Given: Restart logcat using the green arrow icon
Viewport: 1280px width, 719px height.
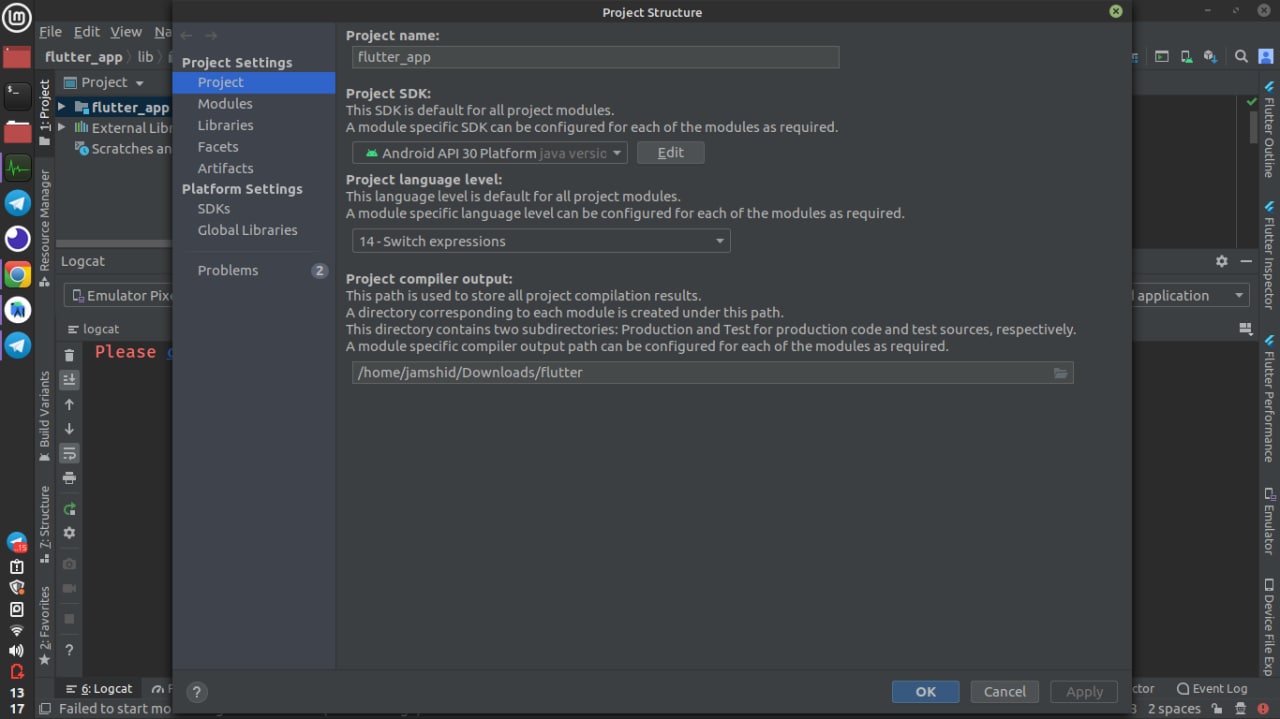Looking at the screenshot, I should pyautogui.click(x=69, y=509).
